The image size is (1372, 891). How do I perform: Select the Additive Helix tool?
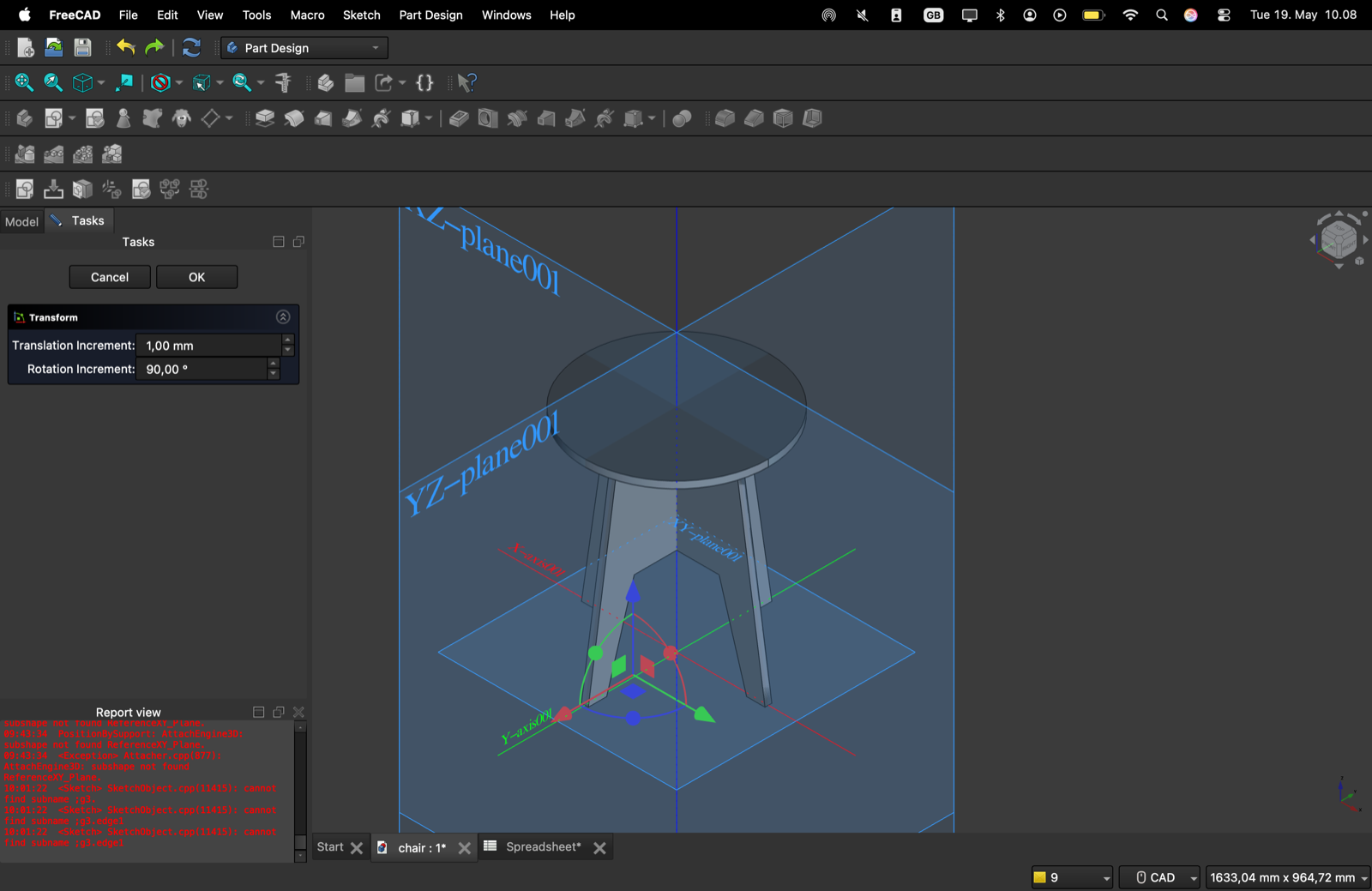[382, 118]
